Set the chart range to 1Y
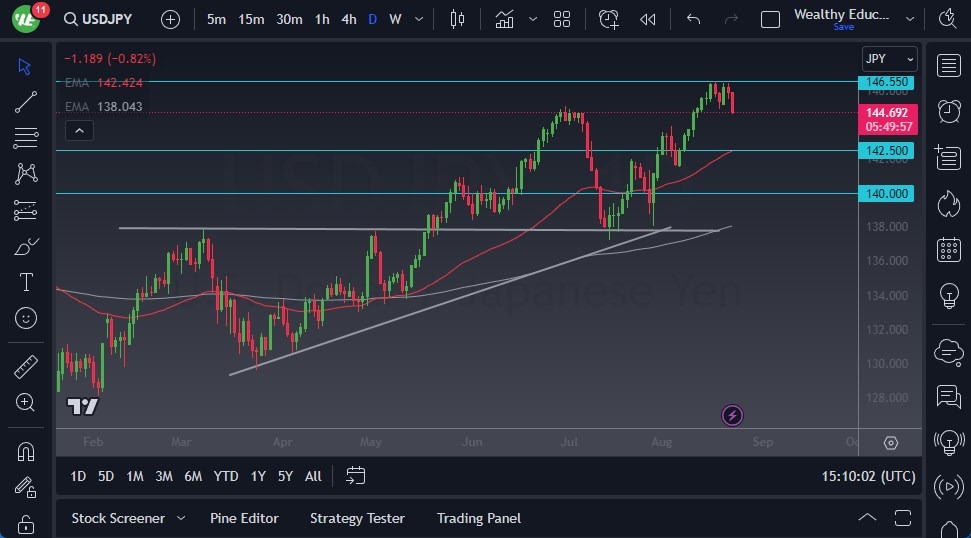 258,476
